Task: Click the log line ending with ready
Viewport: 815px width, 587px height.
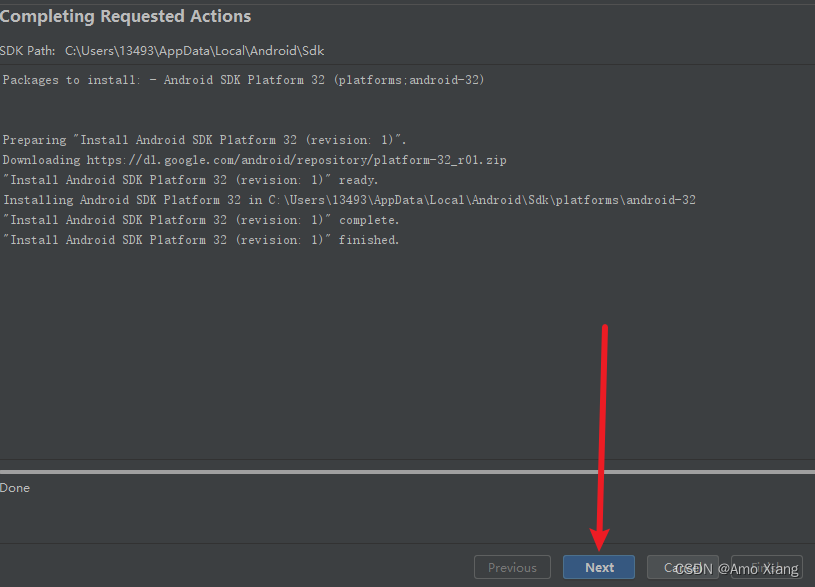Action: coord(190,180)
